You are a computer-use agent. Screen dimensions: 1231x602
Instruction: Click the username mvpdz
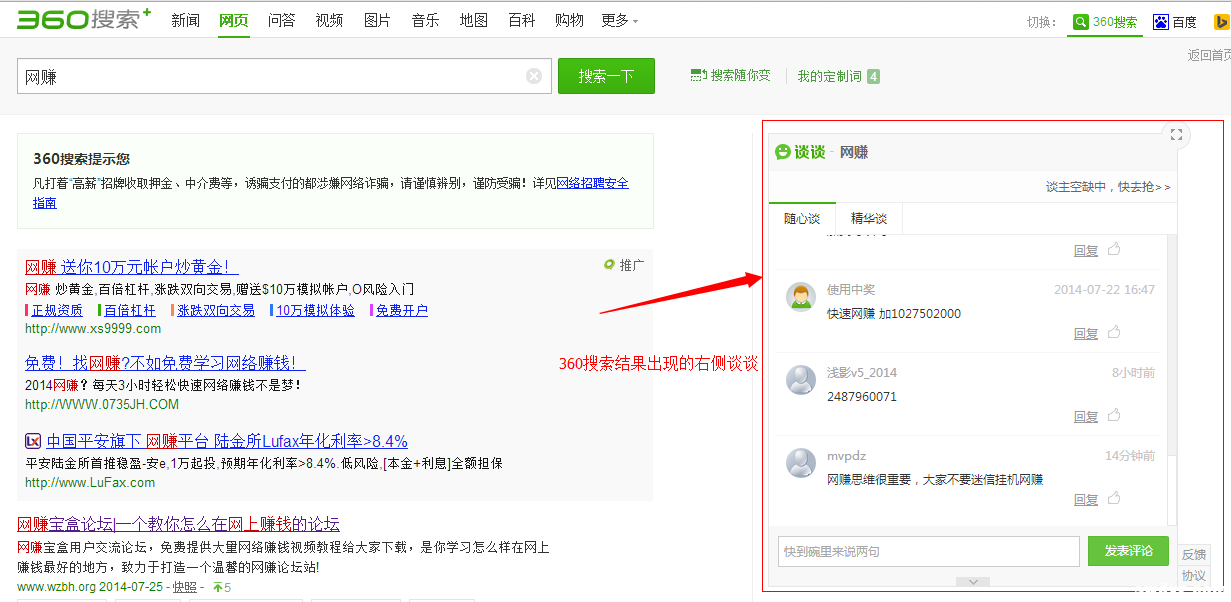tap(846, 456)
